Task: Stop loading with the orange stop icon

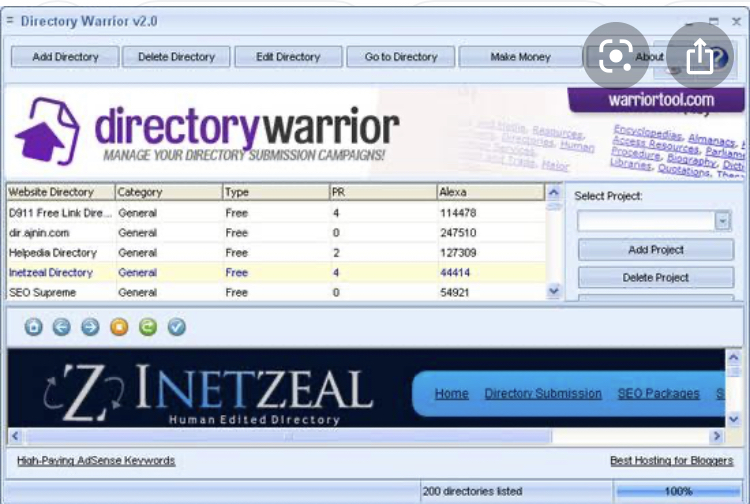Action: (x=119, y=327)
